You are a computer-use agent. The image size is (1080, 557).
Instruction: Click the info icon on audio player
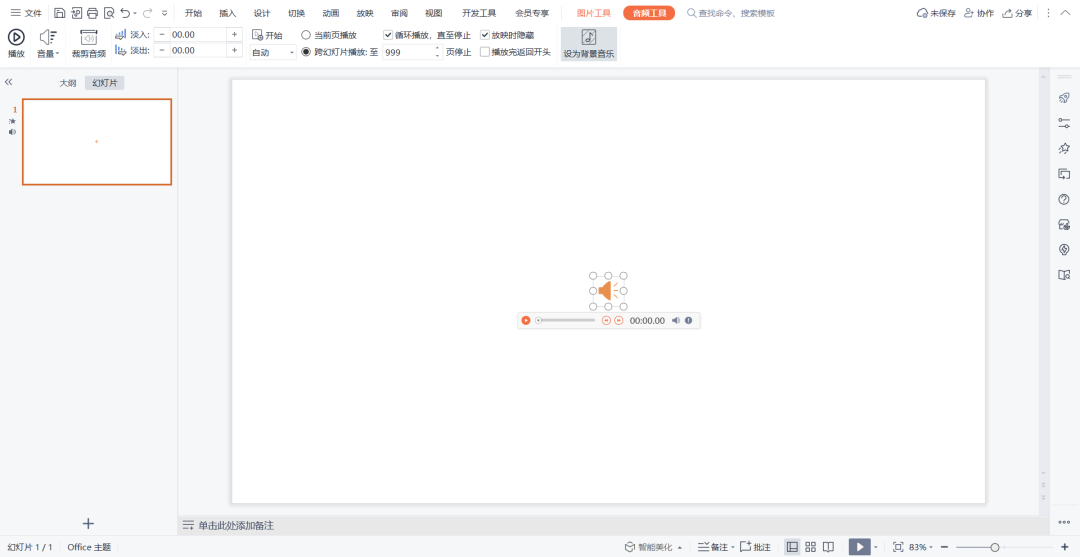[688, 320]
